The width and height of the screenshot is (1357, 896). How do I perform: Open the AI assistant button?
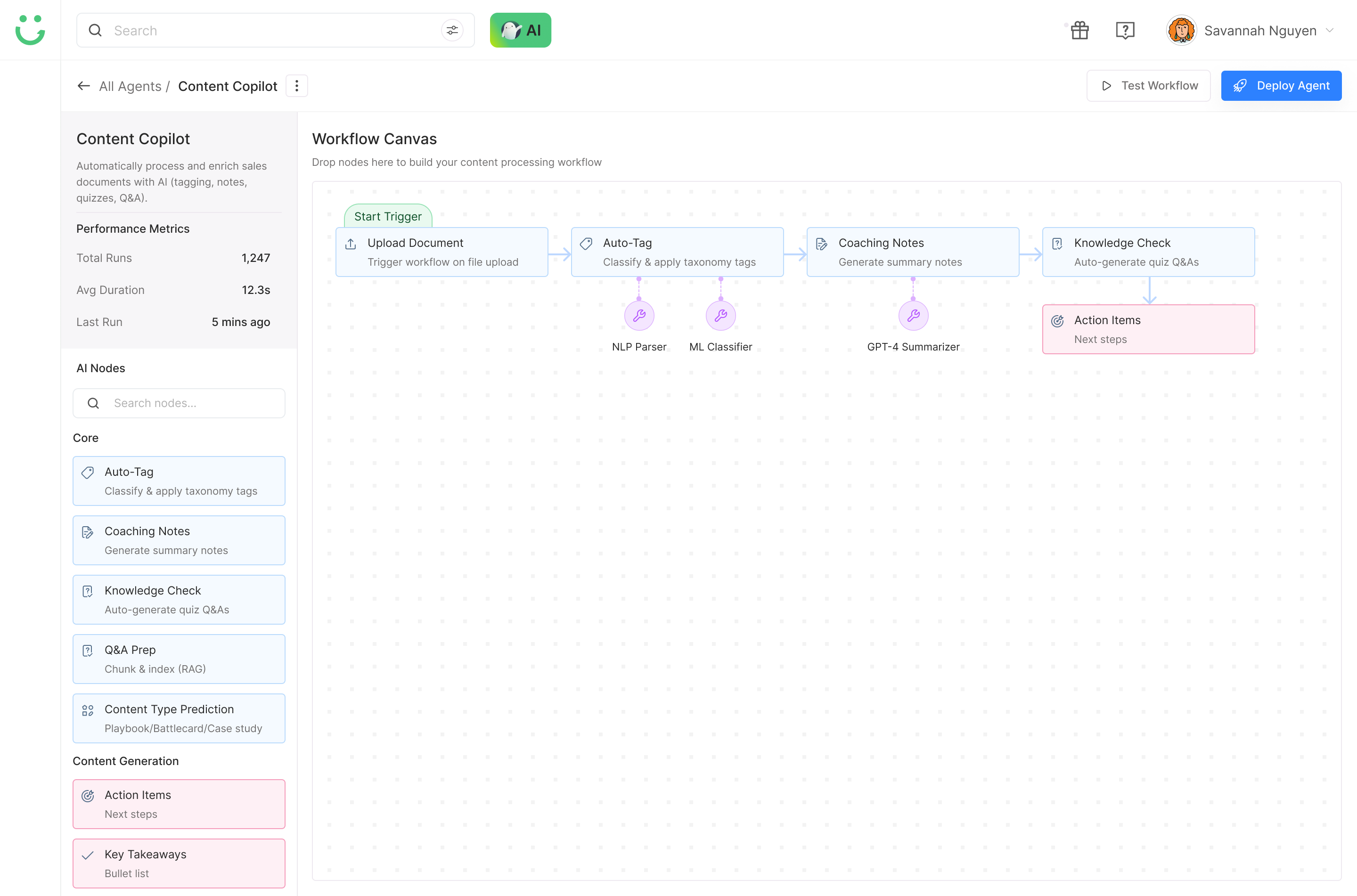520,30
